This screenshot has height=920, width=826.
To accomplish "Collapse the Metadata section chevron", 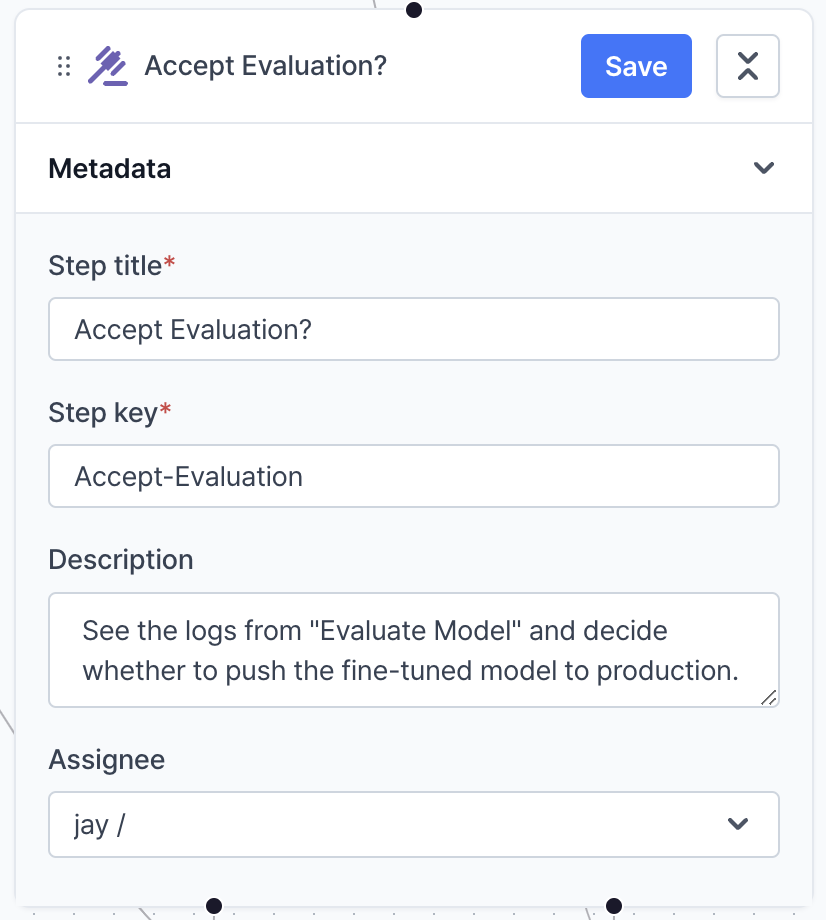I will 764,168.
